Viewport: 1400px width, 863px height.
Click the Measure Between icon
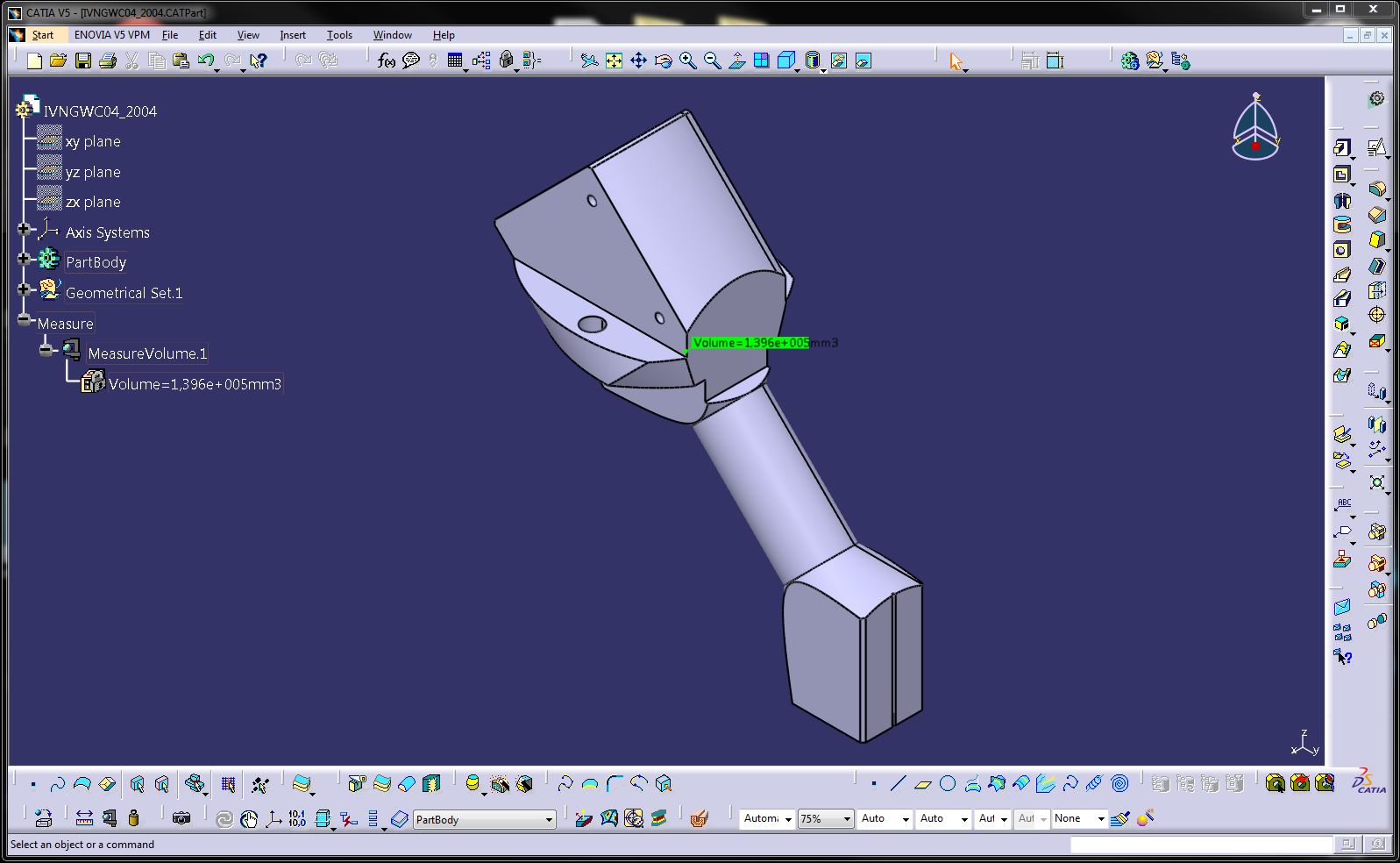84,818
